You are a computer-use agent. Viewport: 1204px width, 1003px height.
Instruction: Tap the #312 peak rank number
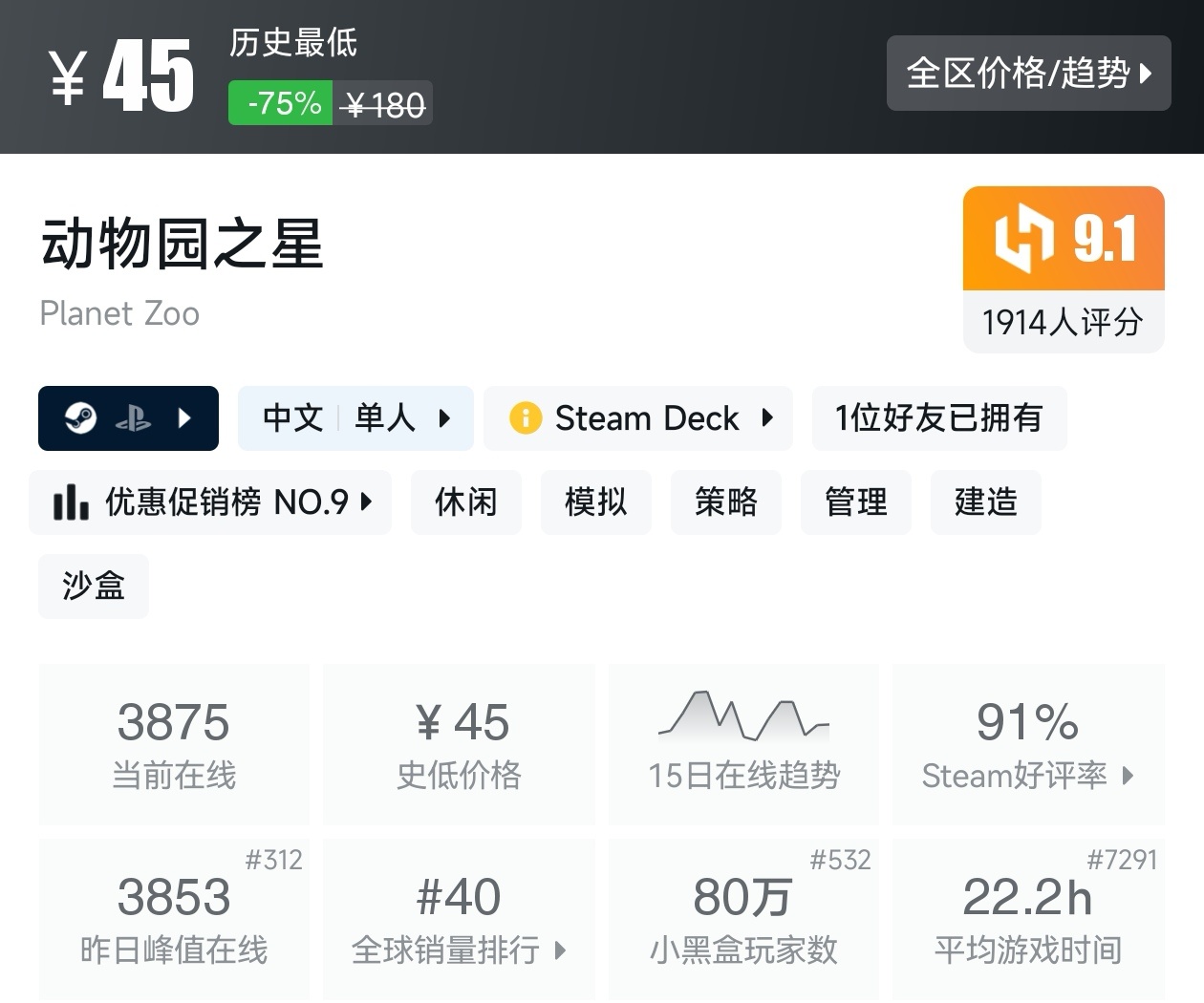pyautogui.click(x=273, y=860)
